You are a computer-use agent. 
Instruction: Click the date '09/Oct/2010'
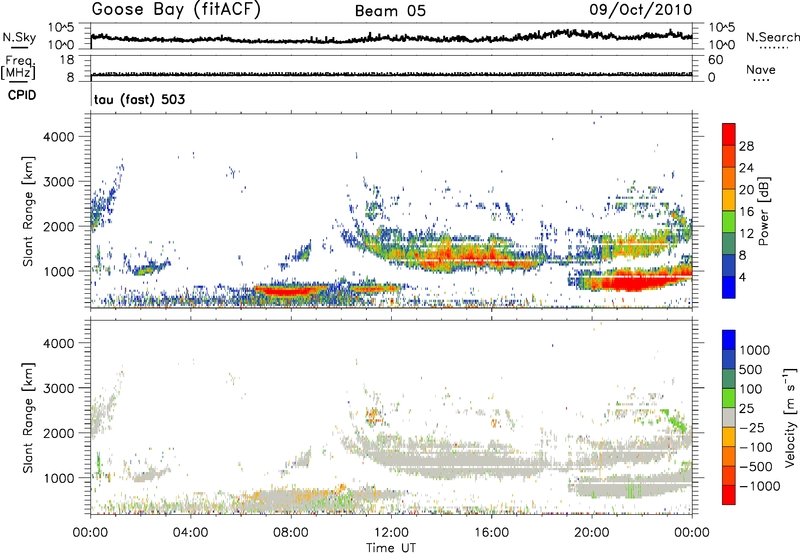coord(641,10)
